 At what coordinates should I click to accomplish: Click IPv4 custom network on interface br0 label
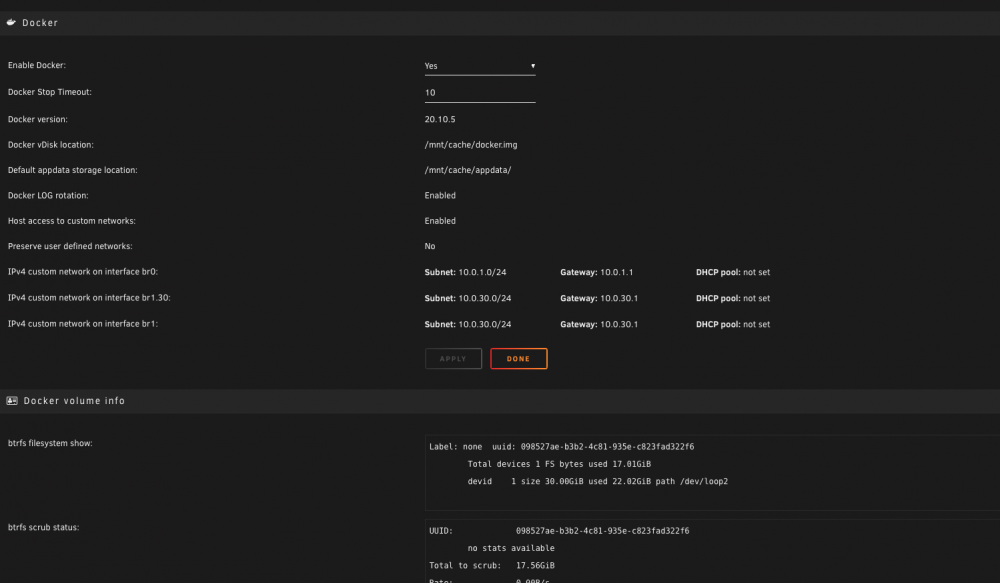83,272
